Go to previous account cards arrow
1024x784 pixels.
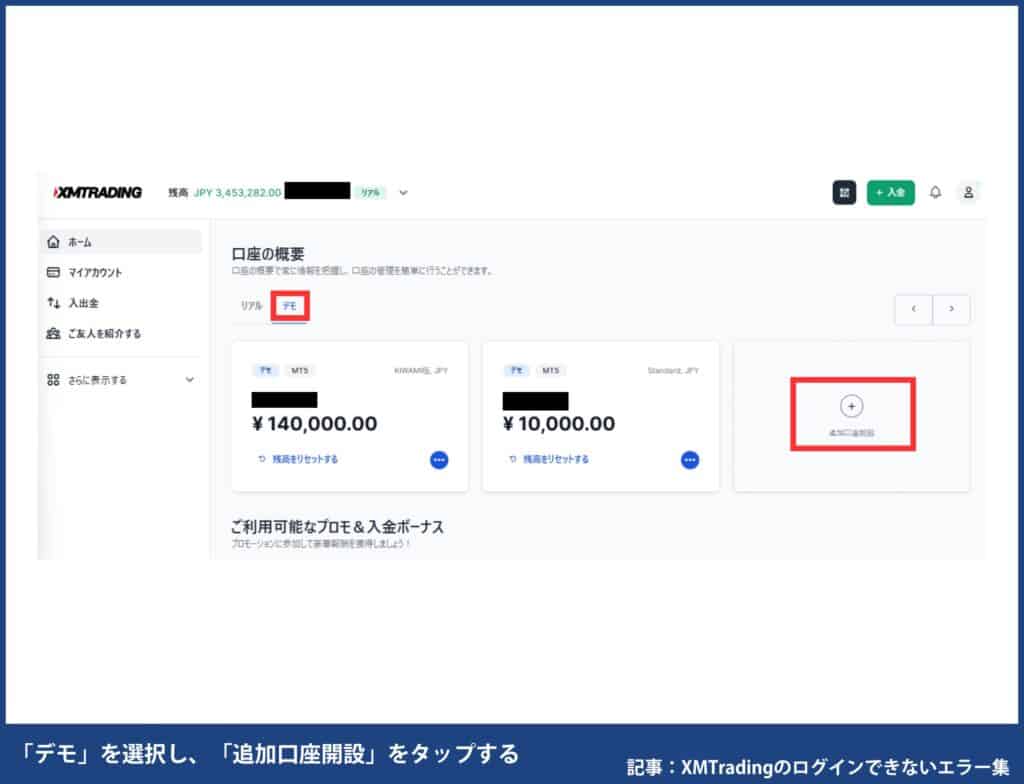[x=913, y=309]
